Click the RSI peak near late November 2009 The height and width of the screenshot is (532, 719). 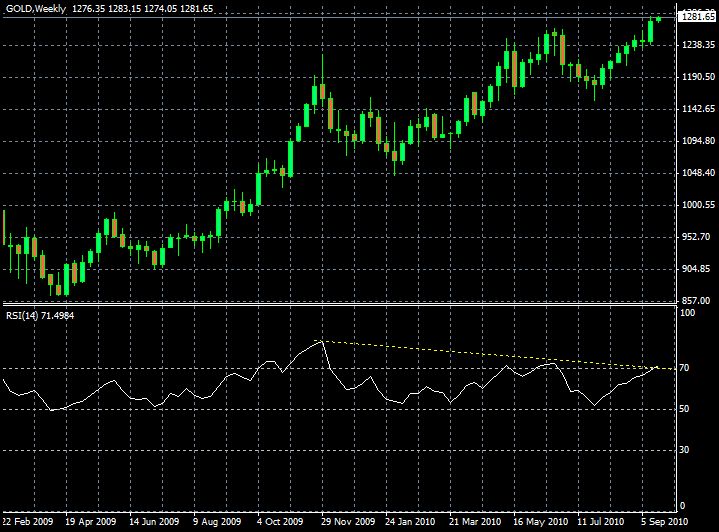pyautogui.click(x=321, y=342)
